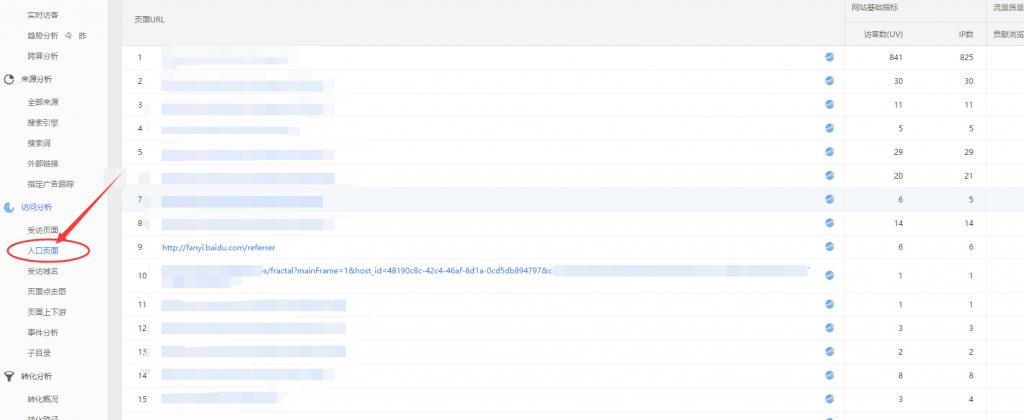Click the funnel icon beside 转化分析
The width and height of the screenshot is (1024, 420).
click(x=9, y=376)
